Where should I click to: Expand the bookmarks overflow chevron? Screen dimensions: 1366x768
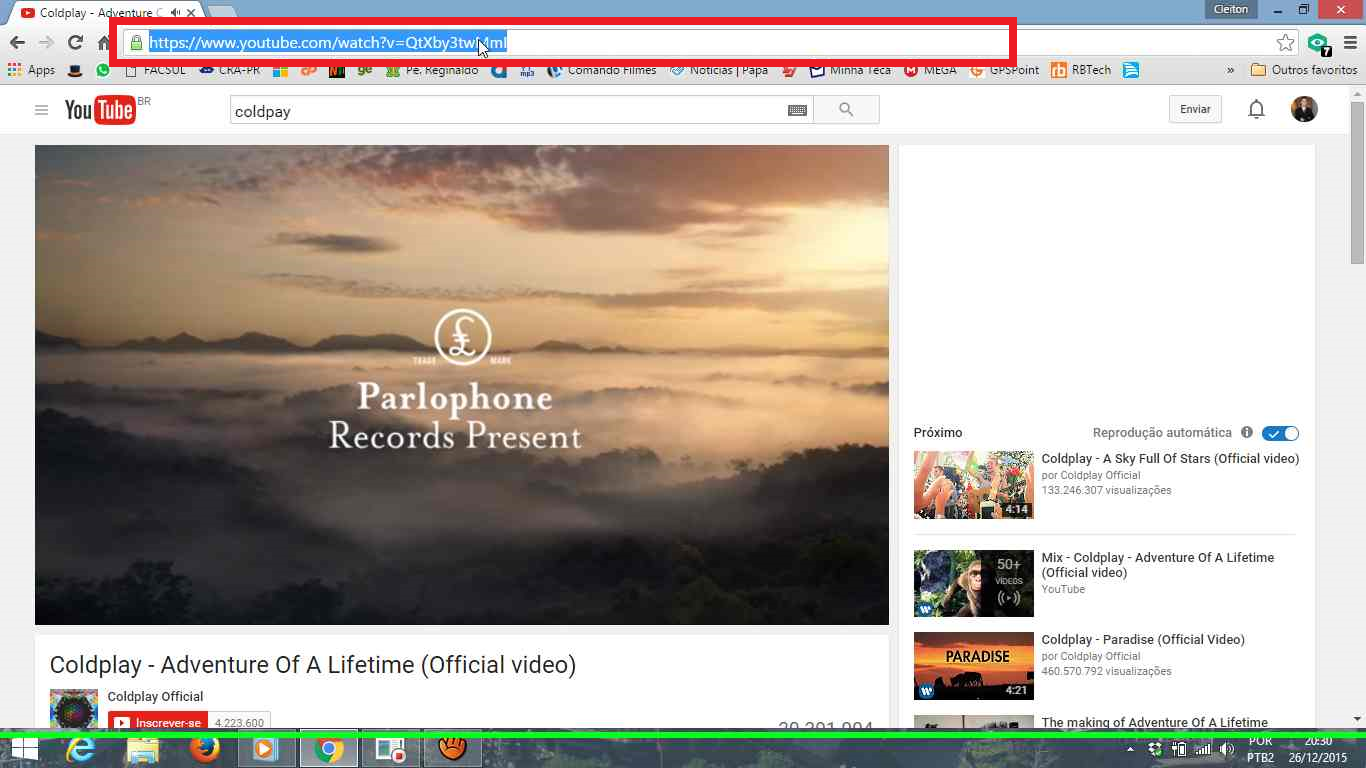click(1230, 70)
